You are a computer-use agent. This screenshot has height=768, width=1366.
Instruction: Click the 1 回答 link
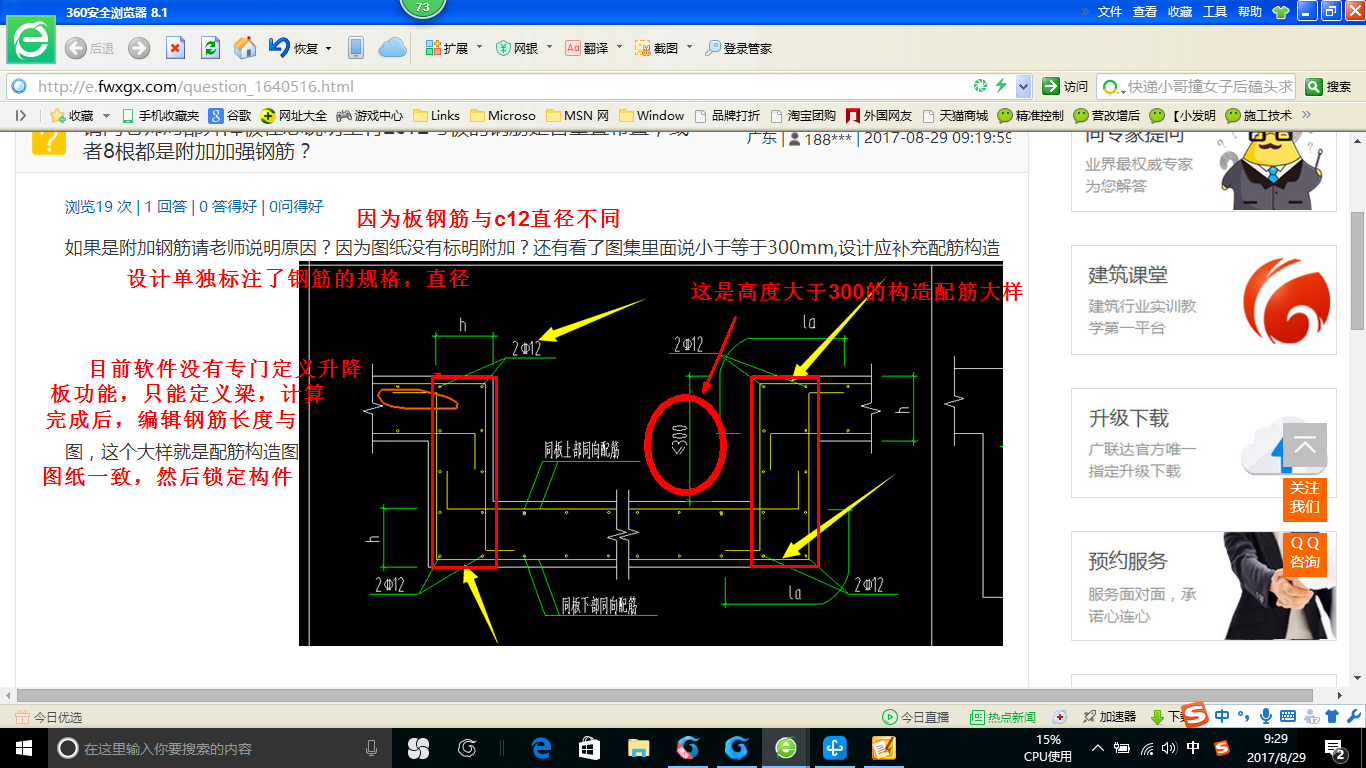coord(166,207)
